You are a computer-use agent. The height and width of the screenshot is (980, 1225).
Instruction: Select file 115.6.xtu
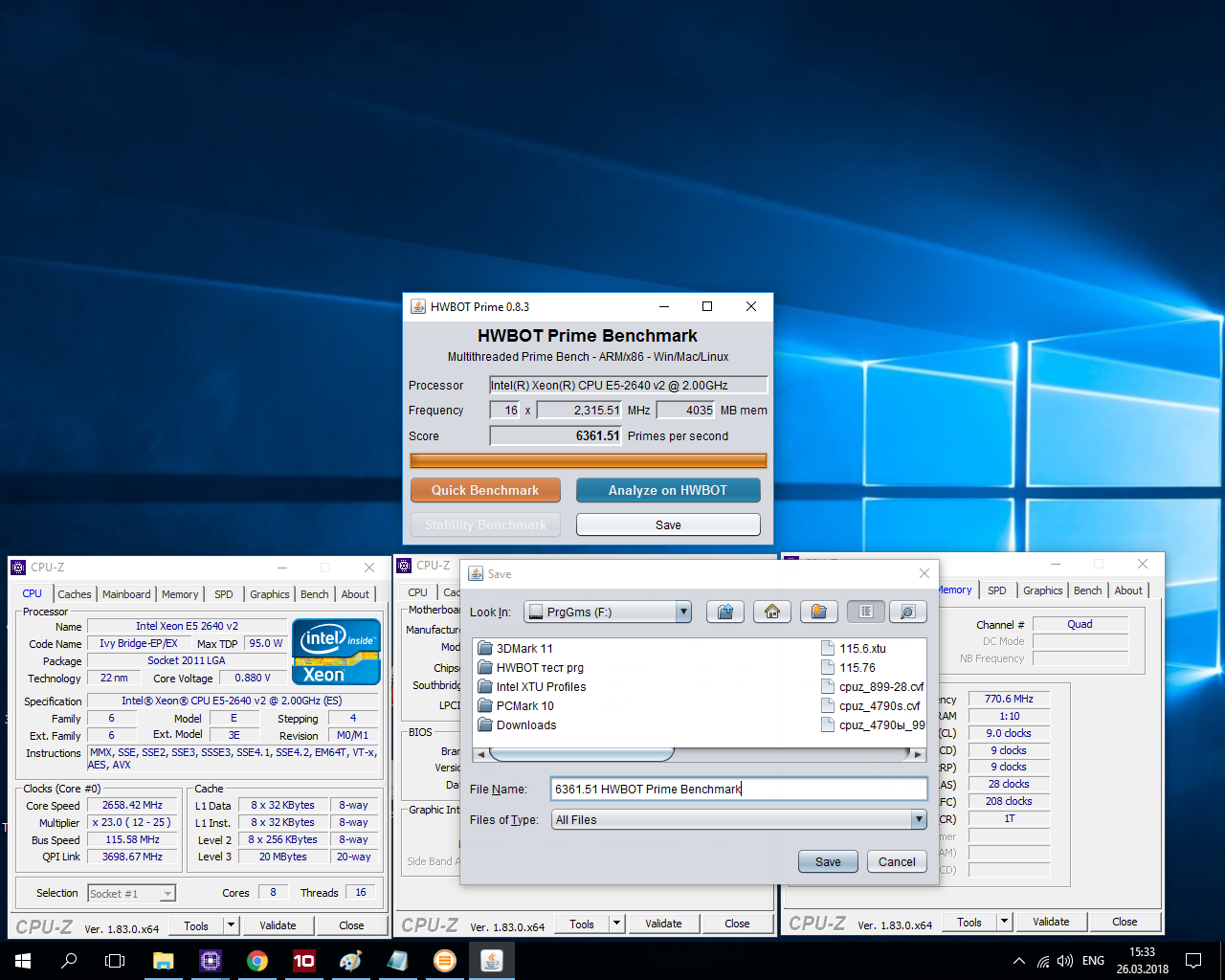pyautogui.click(x=854, y=648)
